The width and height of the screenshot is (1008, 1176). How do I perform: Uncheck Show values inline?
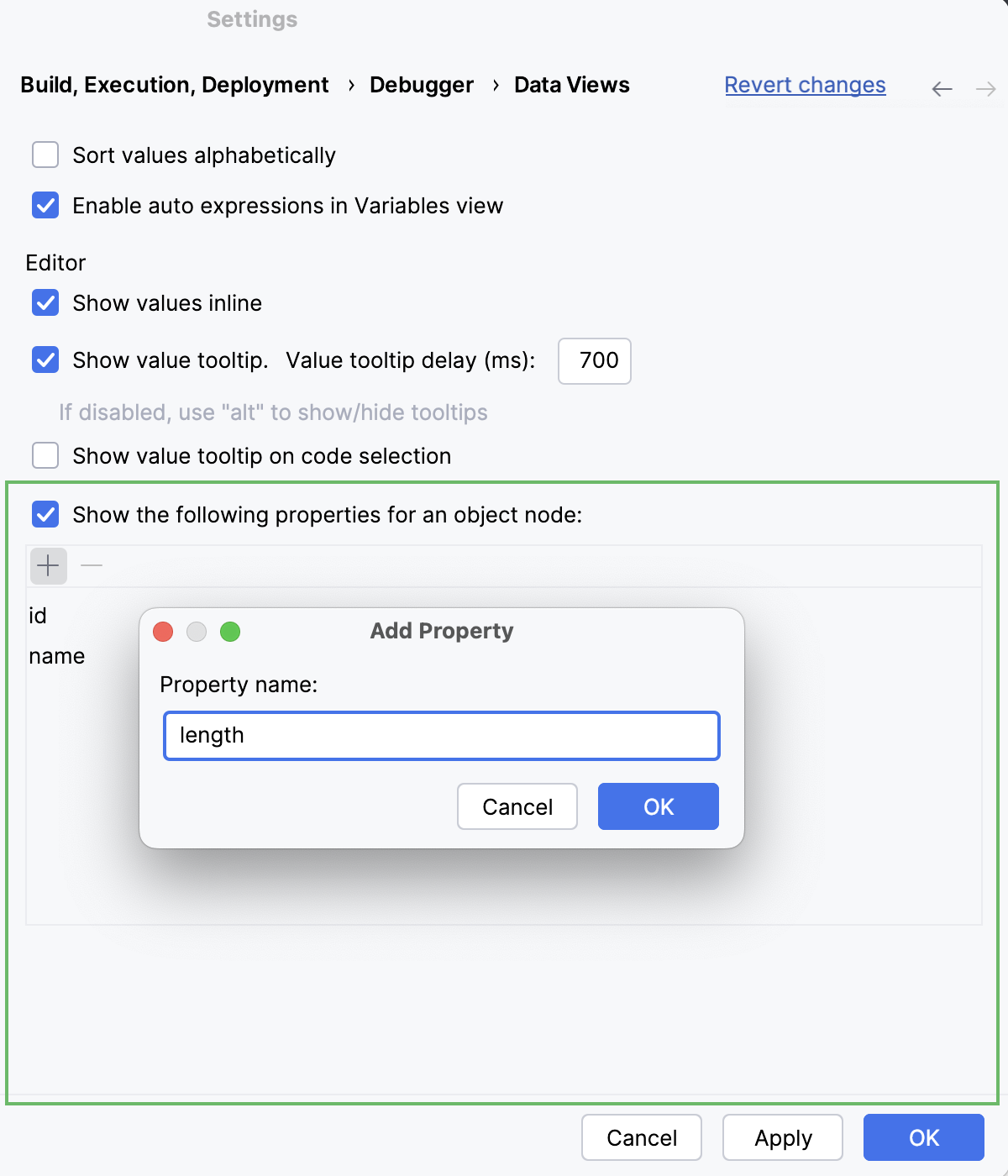point(45,303)
